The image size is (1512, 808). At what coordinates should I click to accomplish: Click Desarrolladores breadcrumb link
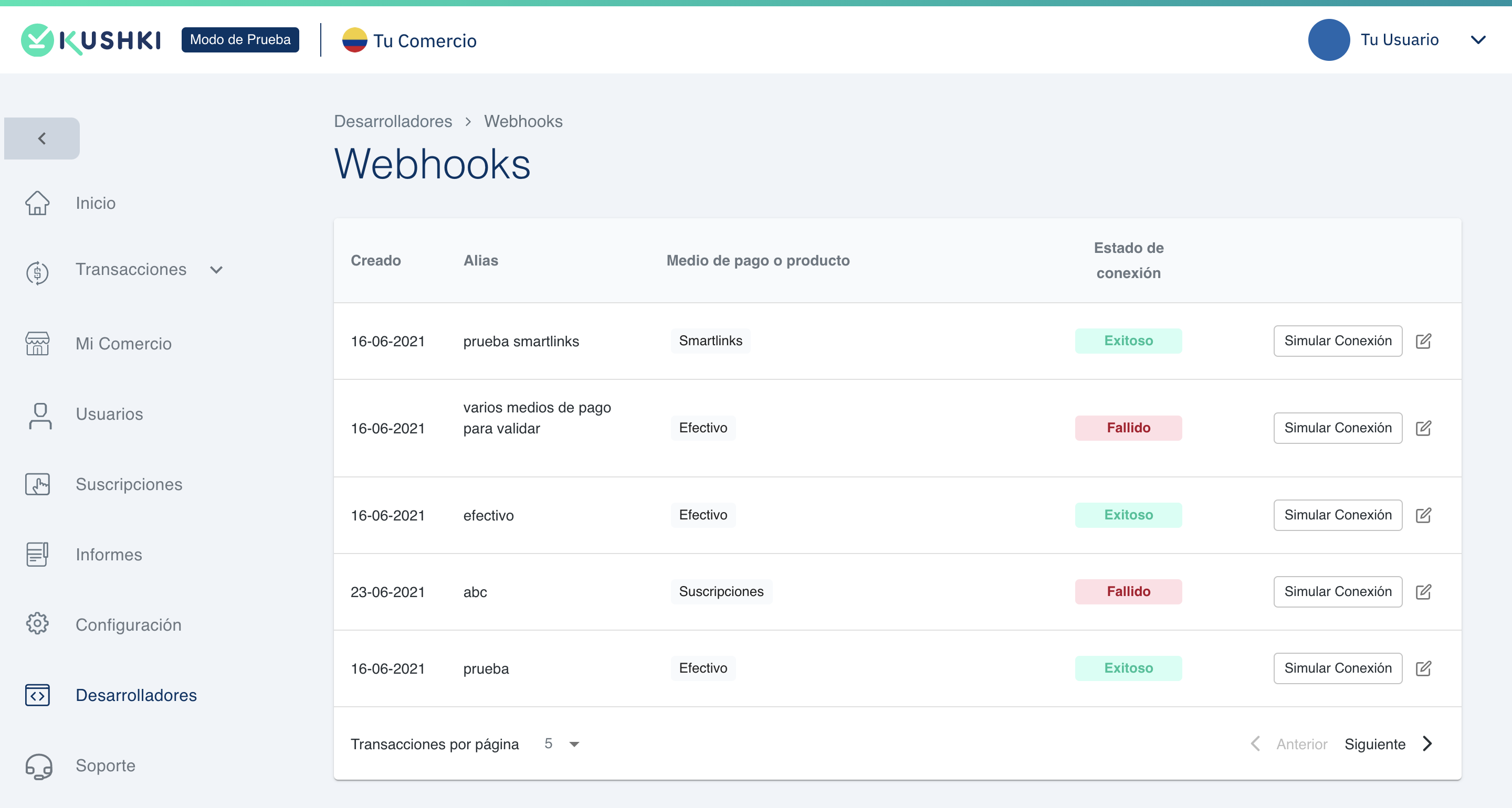tap(393, 122)
